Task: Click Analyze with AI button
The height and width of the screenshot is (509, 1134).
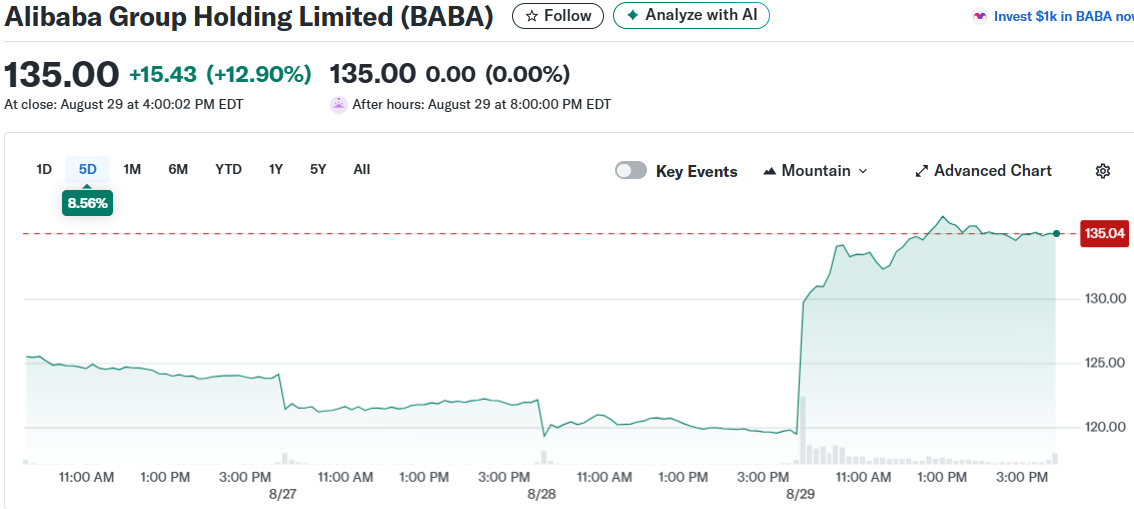Action: (x=691, y=15)
